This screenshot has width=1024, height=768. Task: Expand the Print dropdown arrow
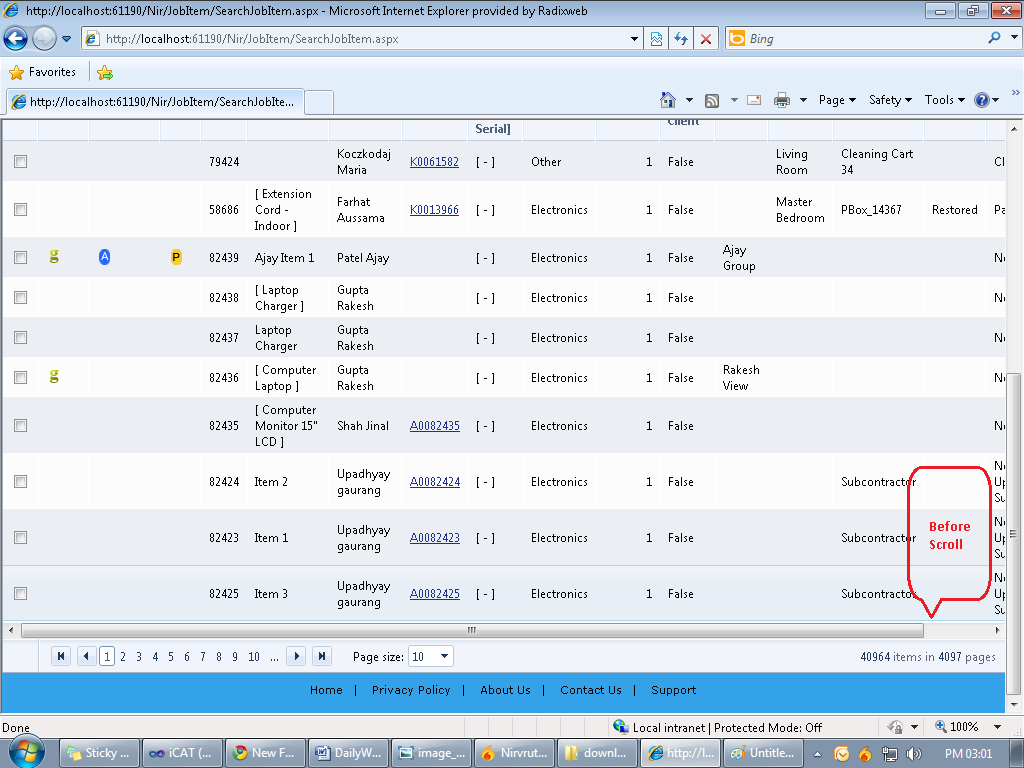pos(803,101)
